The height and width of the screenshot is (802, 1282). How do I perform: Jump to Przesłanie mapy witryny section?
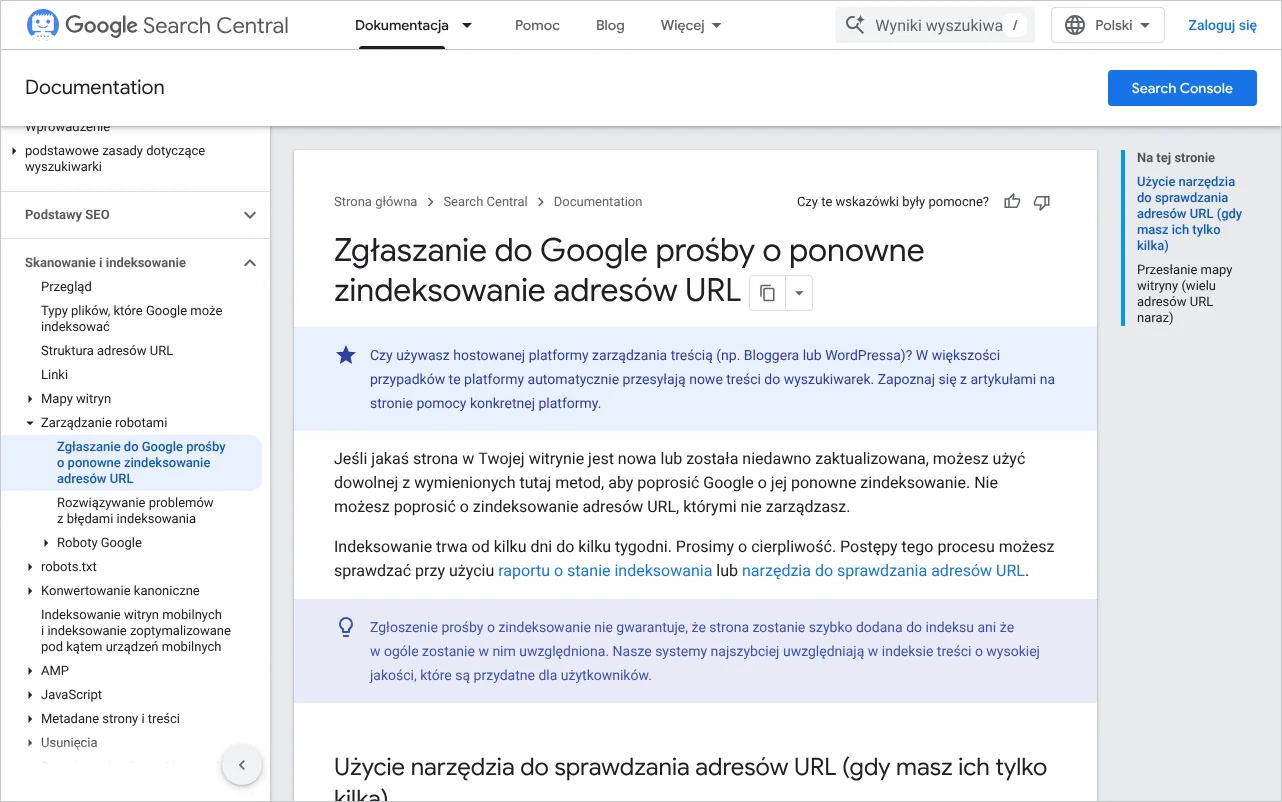pos(1185,294)
